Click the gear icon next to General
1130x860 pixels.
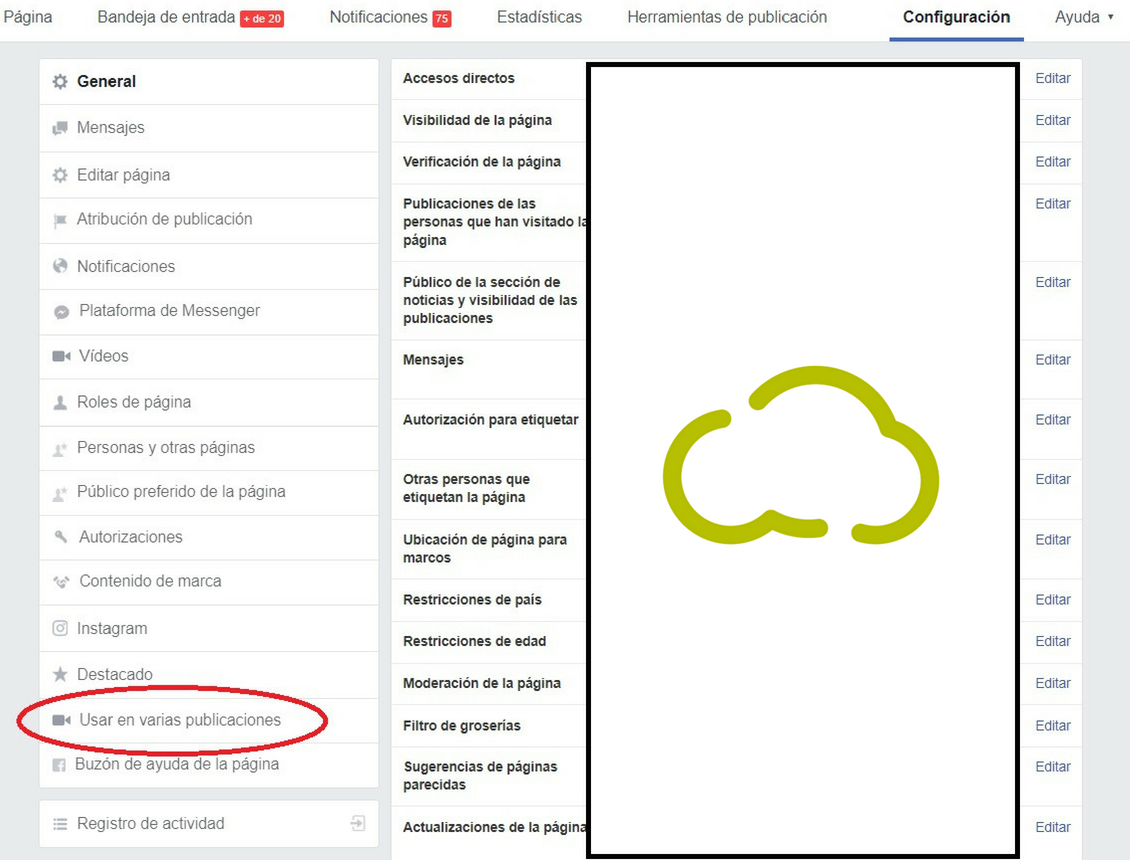coord(60,82)
